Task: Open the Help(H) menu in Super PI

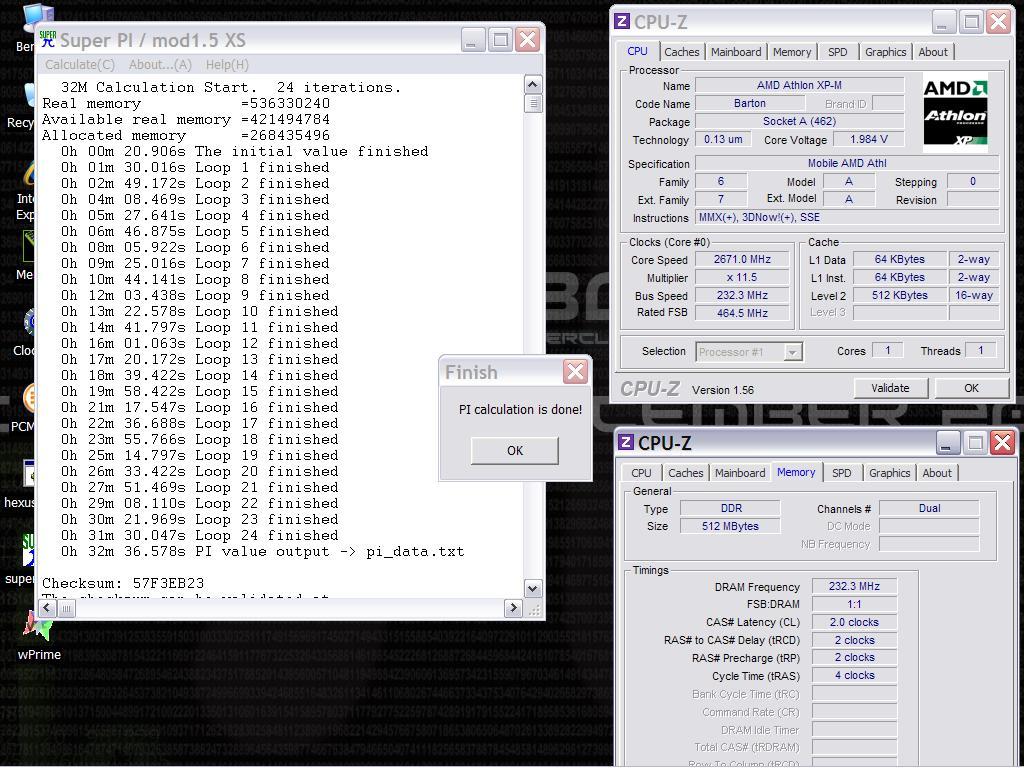Action: 227,65
